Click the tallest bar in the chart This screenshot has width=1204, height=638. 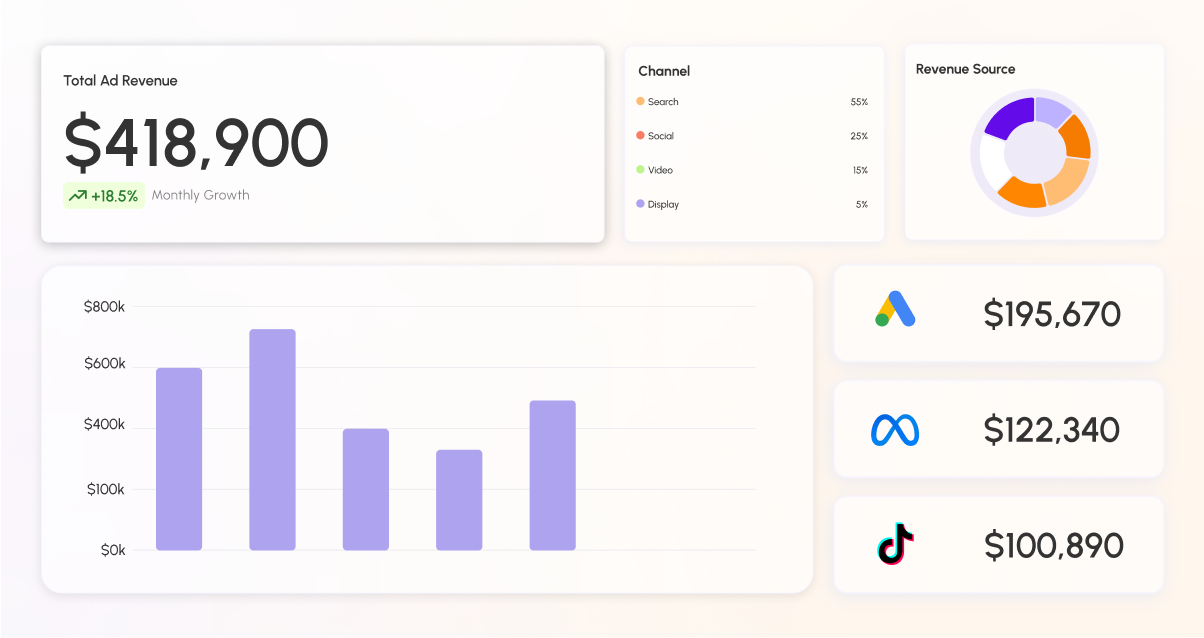272,439
